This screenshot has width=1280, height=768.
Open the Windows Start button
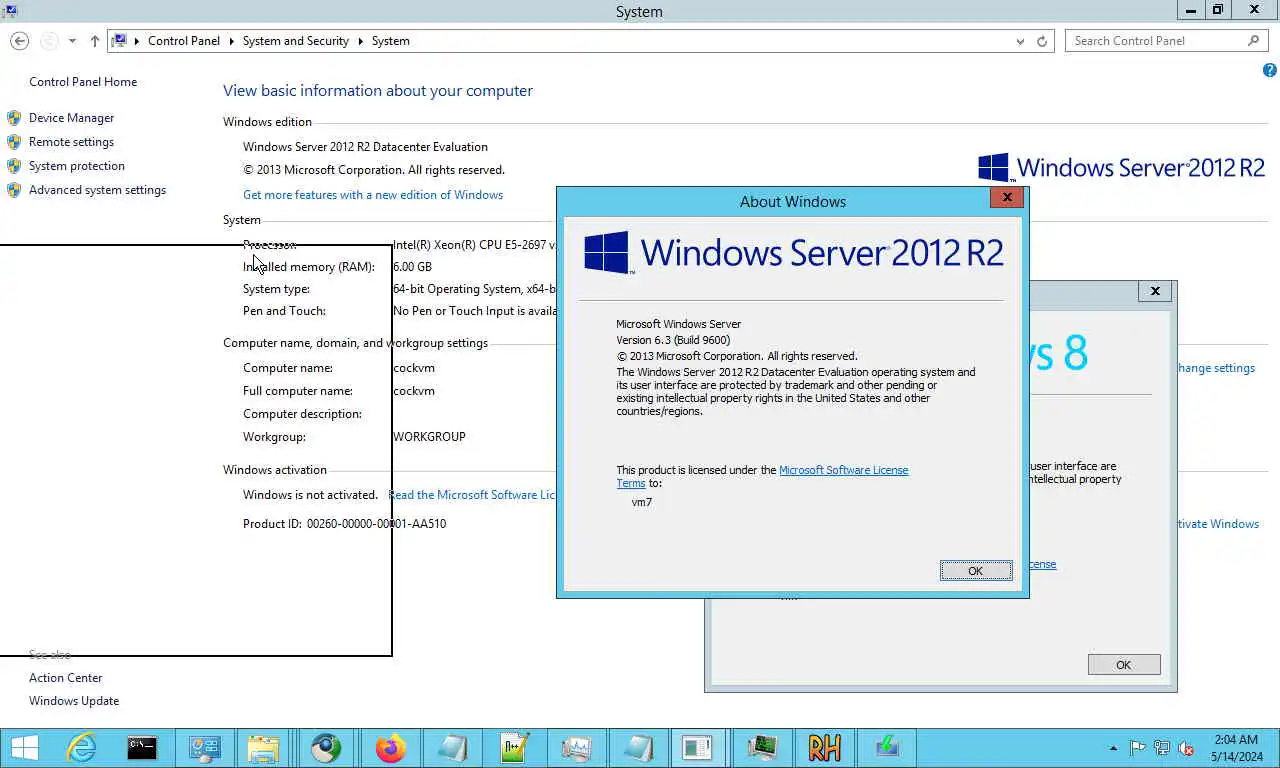click(x=24, y=748)
